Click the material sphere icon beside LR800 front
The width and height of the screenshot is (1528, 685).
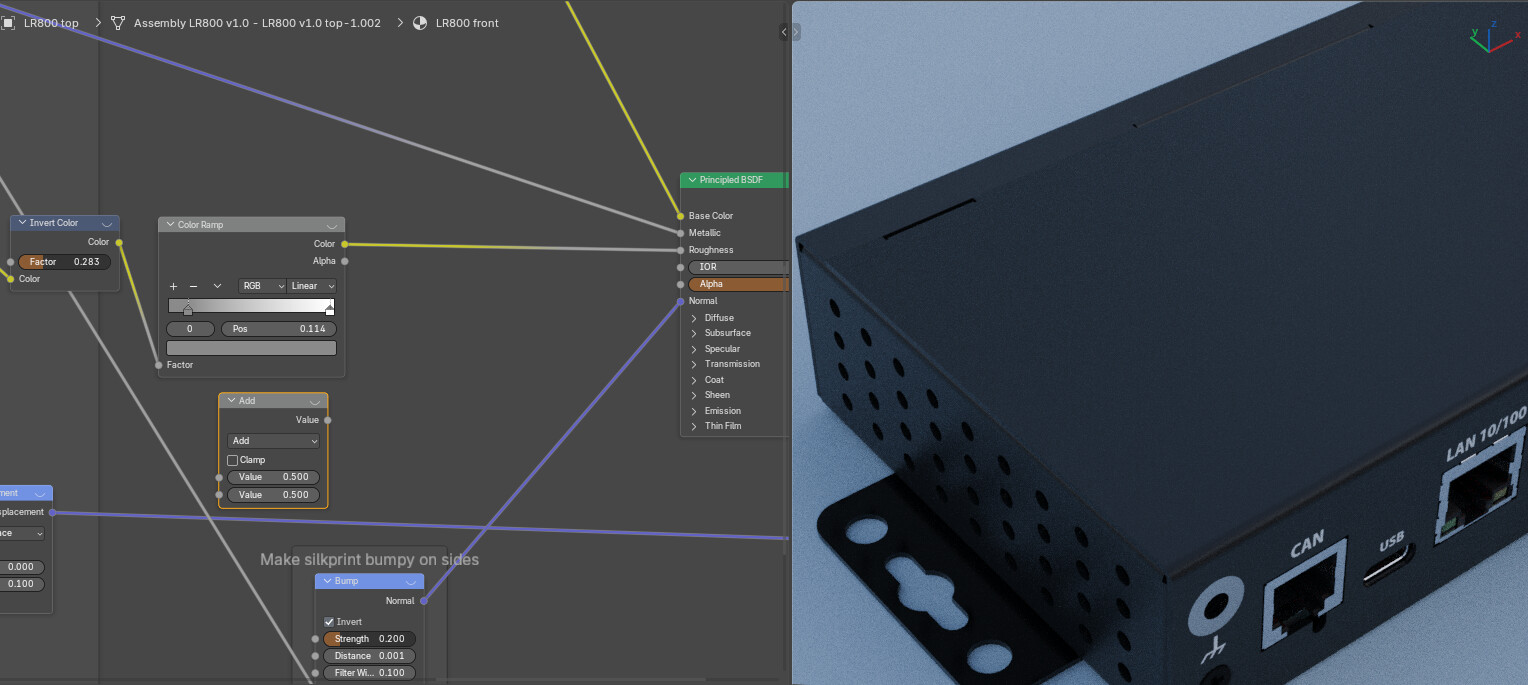(420, 23)
